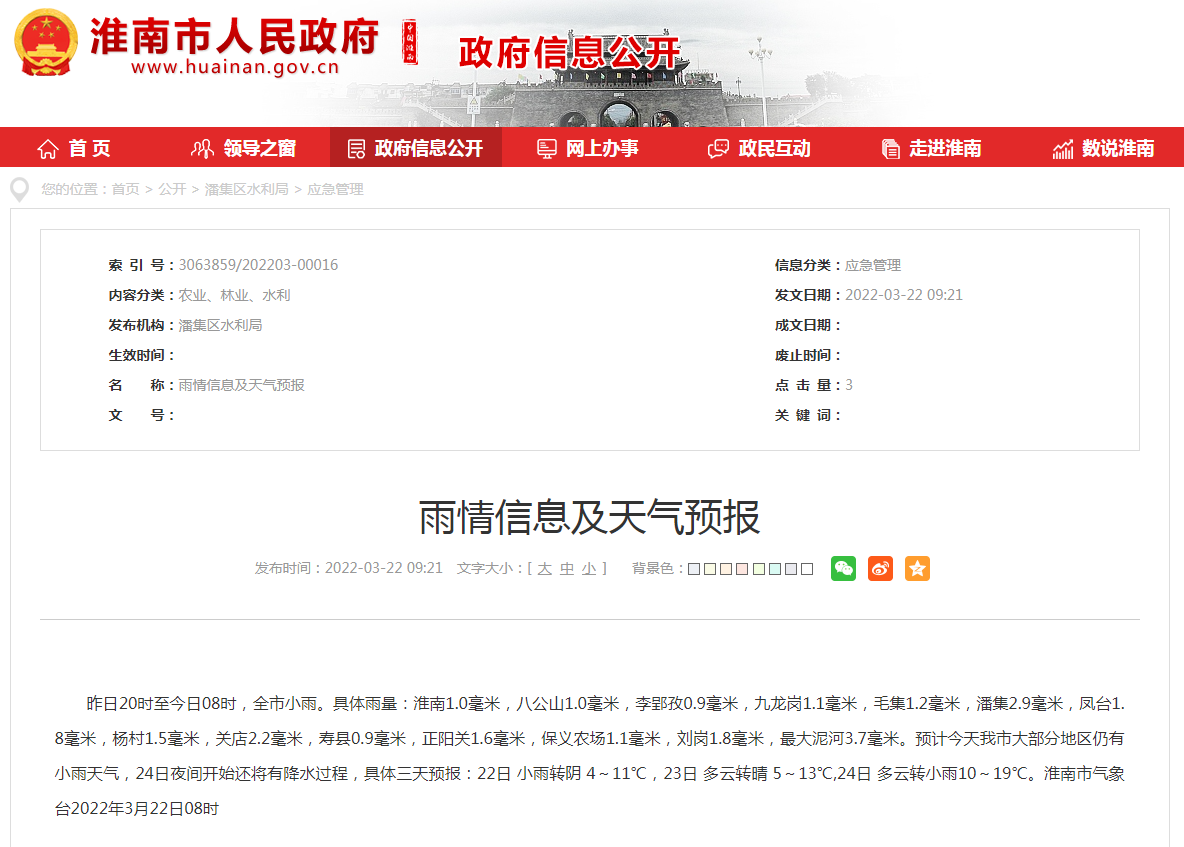Screen dimensions: 1184x847
Task: Share the article via the Weibo icon
Action: coord(880,568)
